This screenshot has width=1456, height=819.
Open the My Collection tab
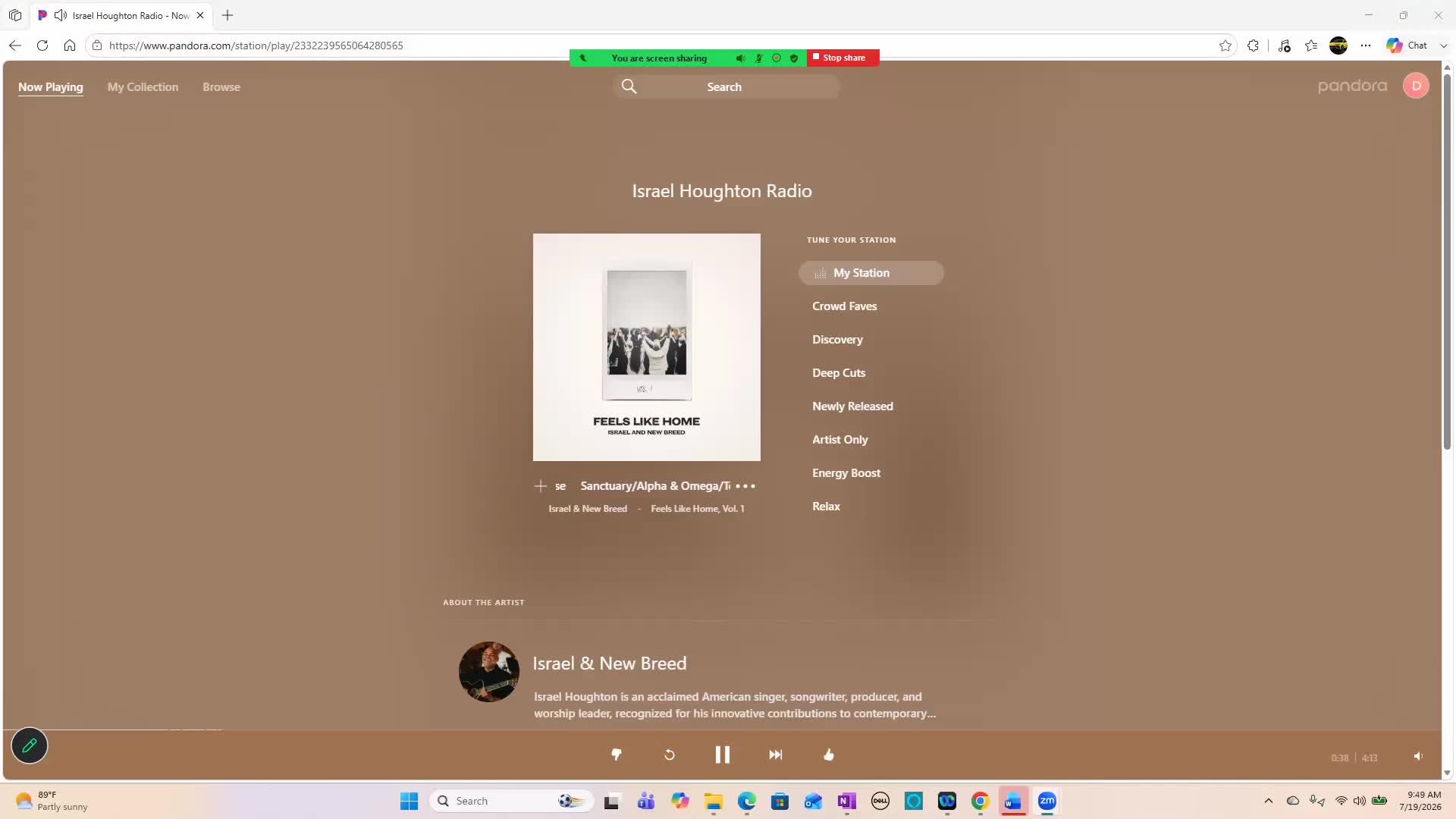[143, 87]
